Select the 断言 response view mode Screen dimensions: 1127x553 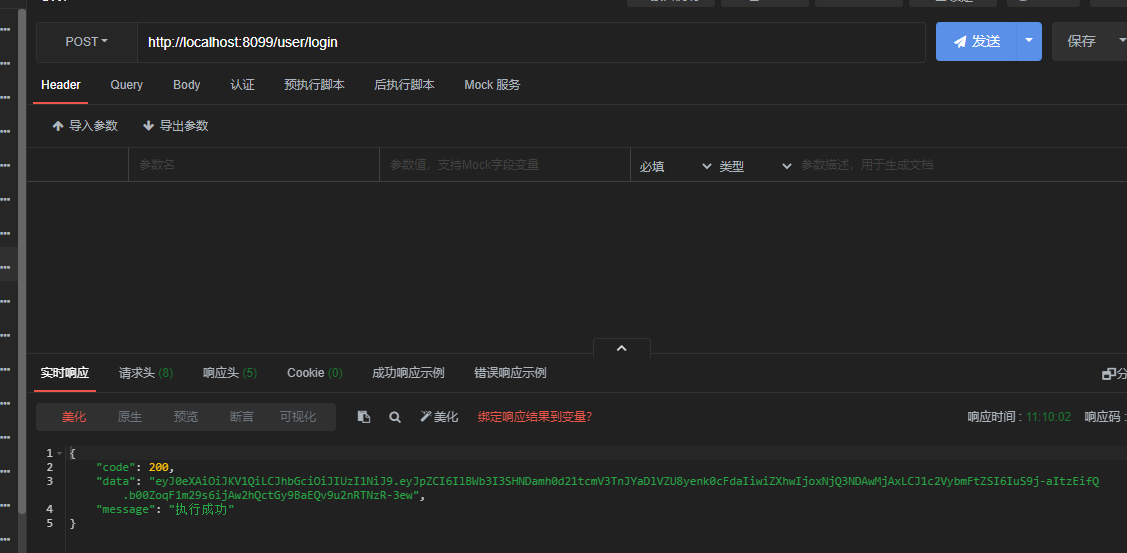coord(242,416)
